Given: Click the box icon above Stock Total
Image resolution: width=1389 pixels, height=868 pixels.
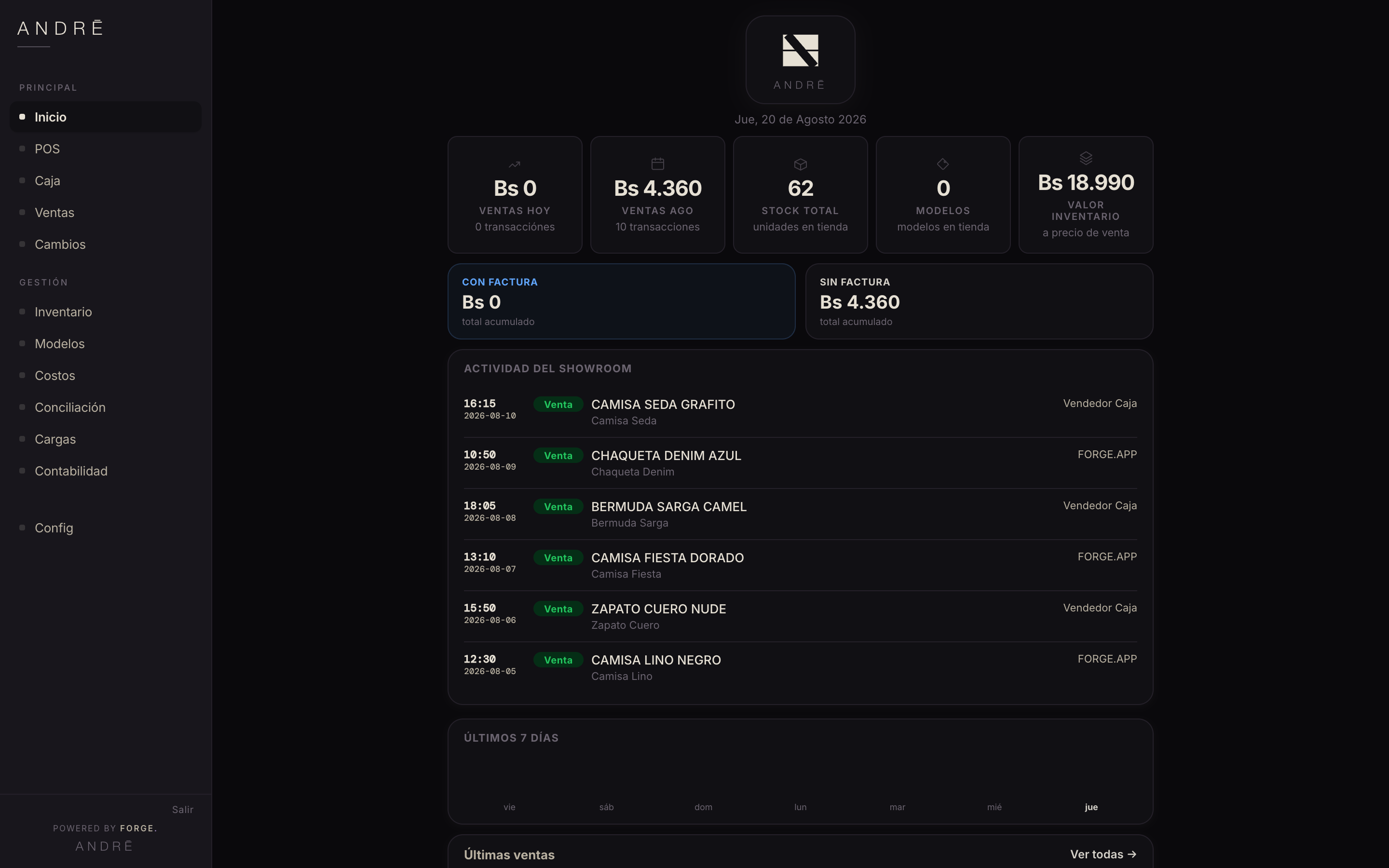Looking at the screenshot, I should (x=800, y=164).
